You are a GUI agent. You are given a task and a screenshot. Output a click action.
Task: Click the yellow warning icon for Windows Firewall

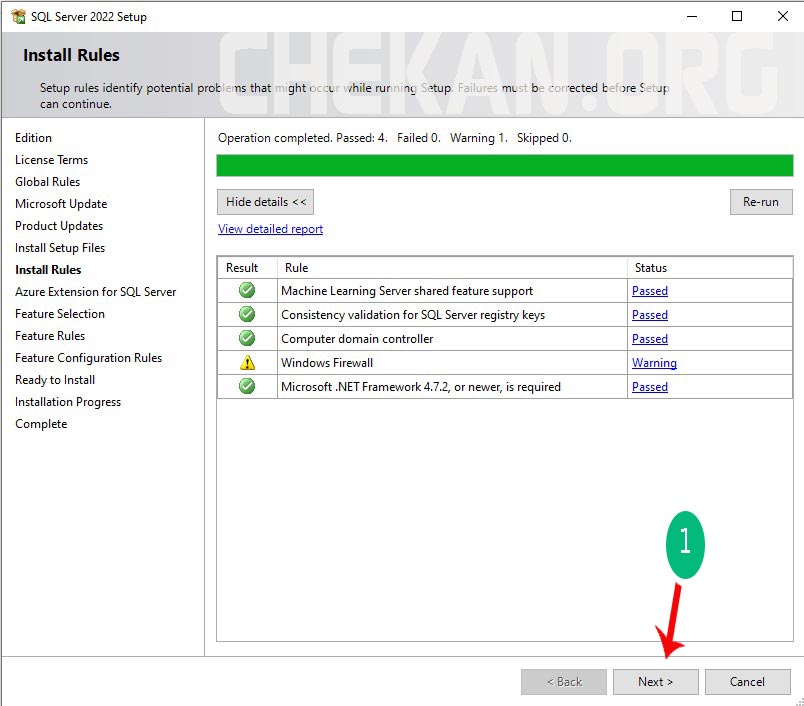click(x=247, y=362)
